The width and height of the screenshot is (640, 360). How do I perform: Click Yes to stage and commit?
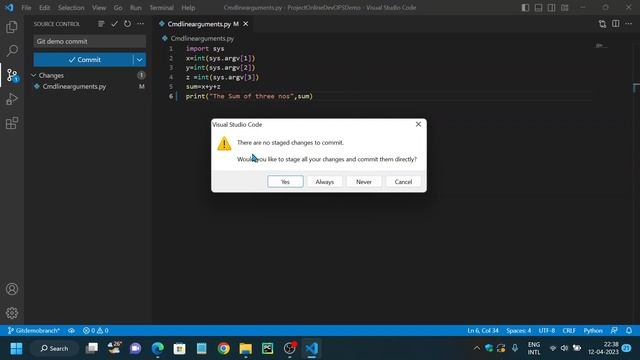coord(285,182)
